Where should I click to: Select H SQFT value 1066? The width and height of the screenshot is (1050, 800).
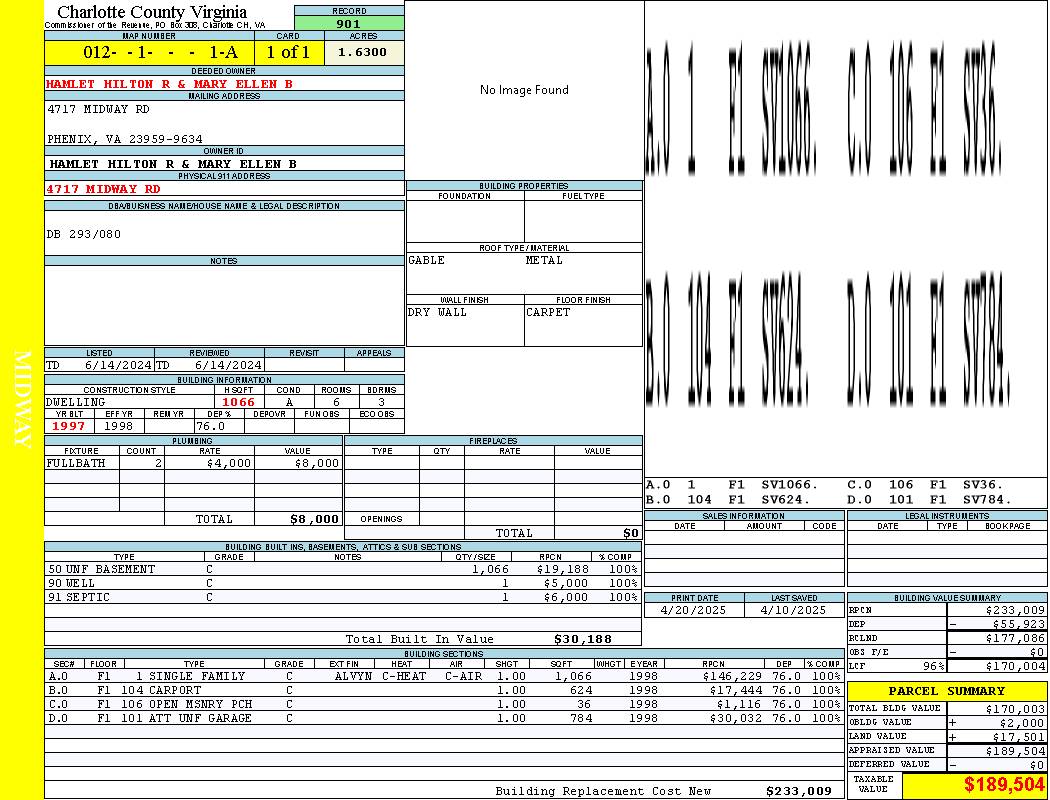[x=238, y=402]
